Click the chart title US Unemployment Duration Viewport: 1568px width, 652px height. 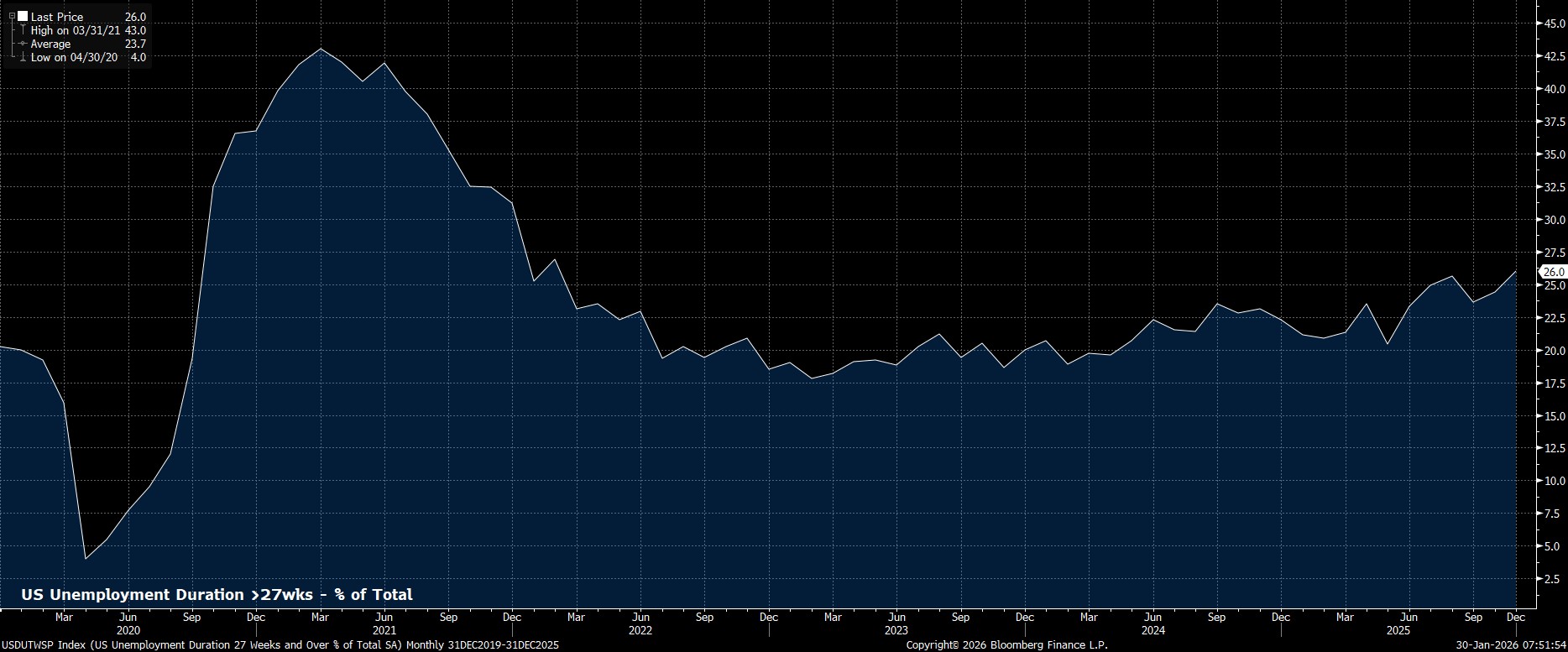[x=217, y=595]
